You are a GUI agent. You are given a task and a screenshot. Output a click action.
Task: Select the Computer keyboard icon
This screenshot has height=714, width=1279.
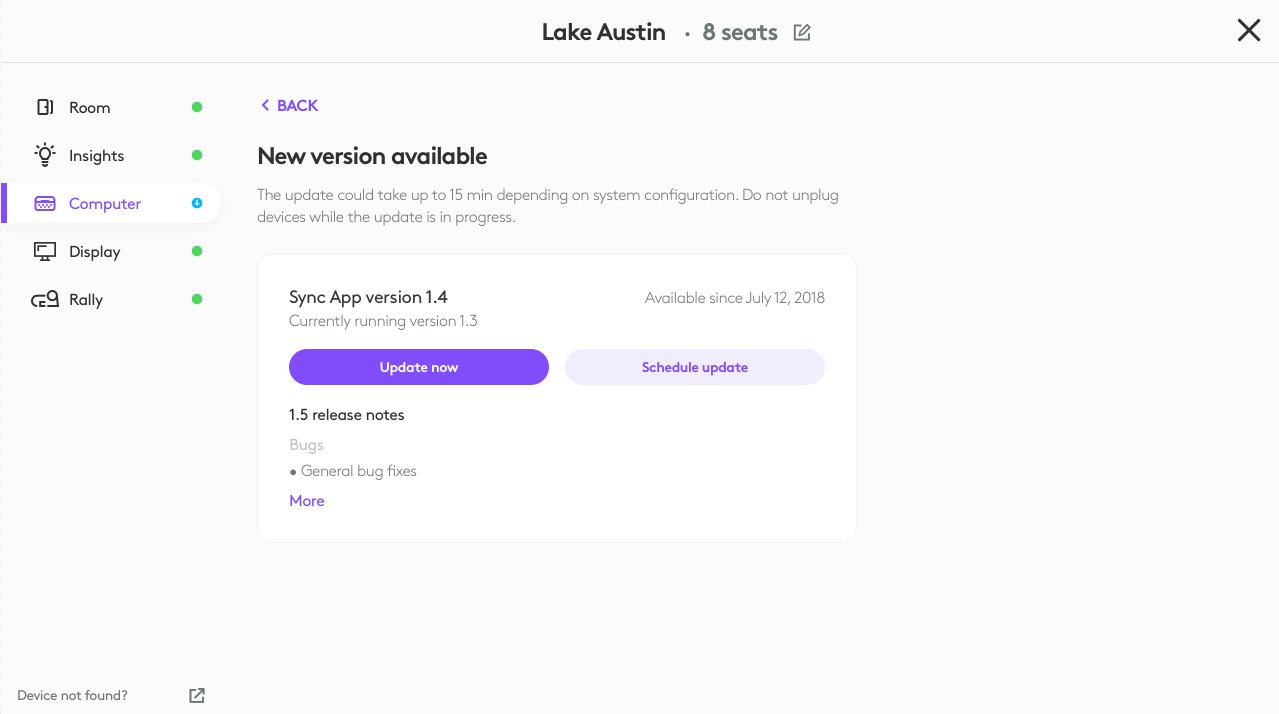pos(45,203)
